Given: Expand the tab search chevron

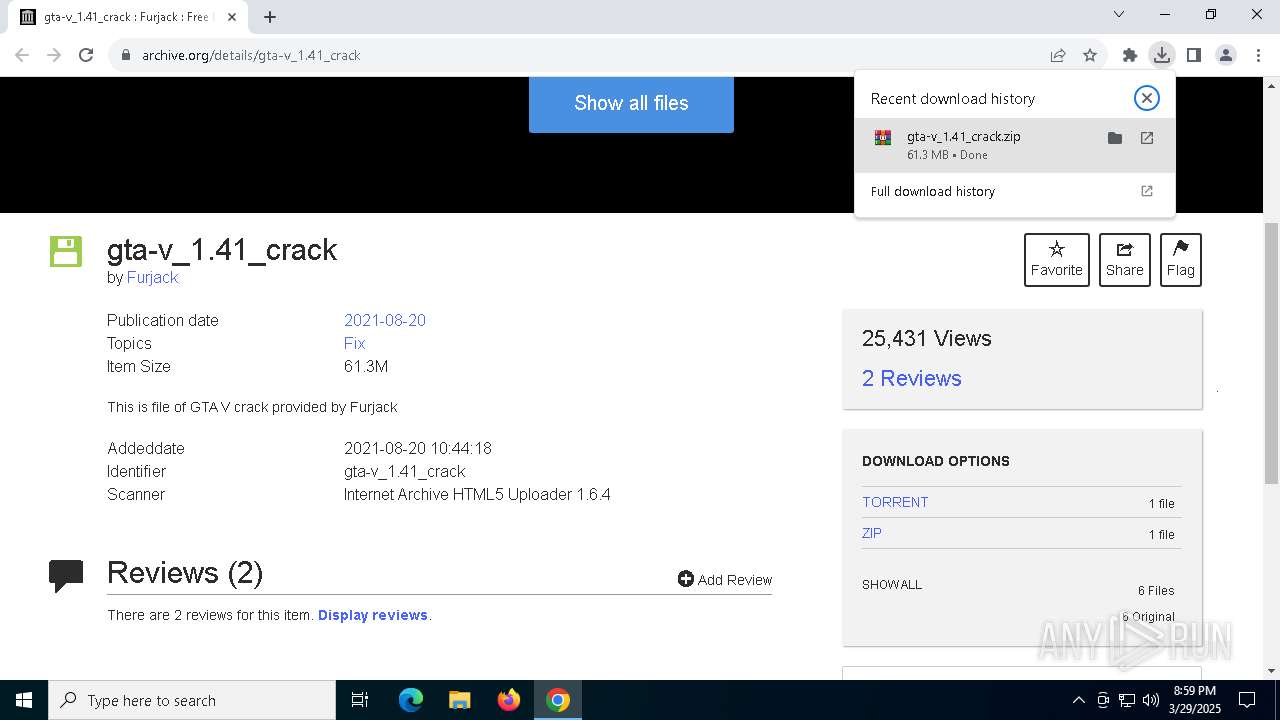Looking at the screenshot, I should [x=1119, y=14].
